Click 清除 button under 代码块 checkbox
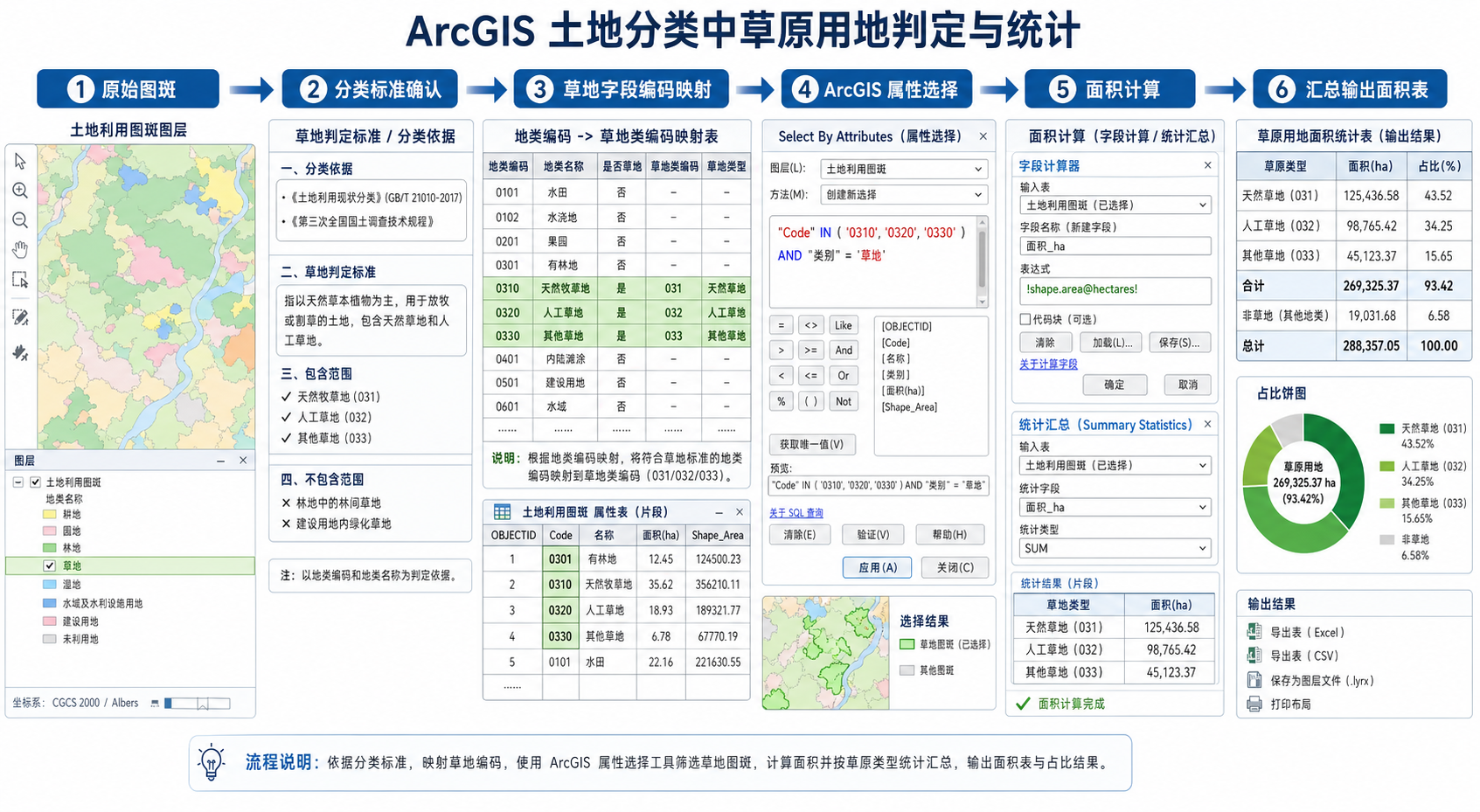Viewport: 1480px width, 812px height. pos(1045,343)
